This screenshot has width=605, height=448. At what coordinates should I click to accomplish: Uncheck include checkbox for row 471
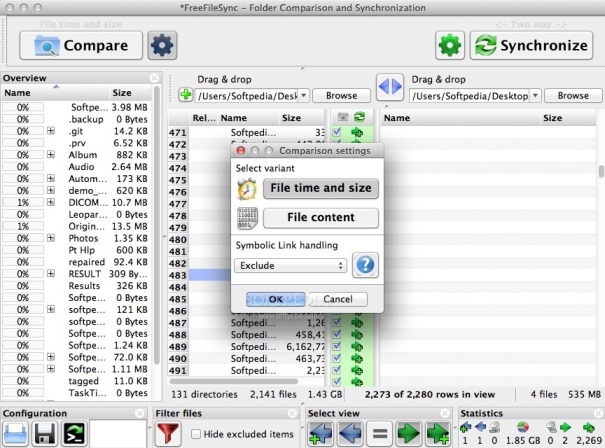coord(337,132)
